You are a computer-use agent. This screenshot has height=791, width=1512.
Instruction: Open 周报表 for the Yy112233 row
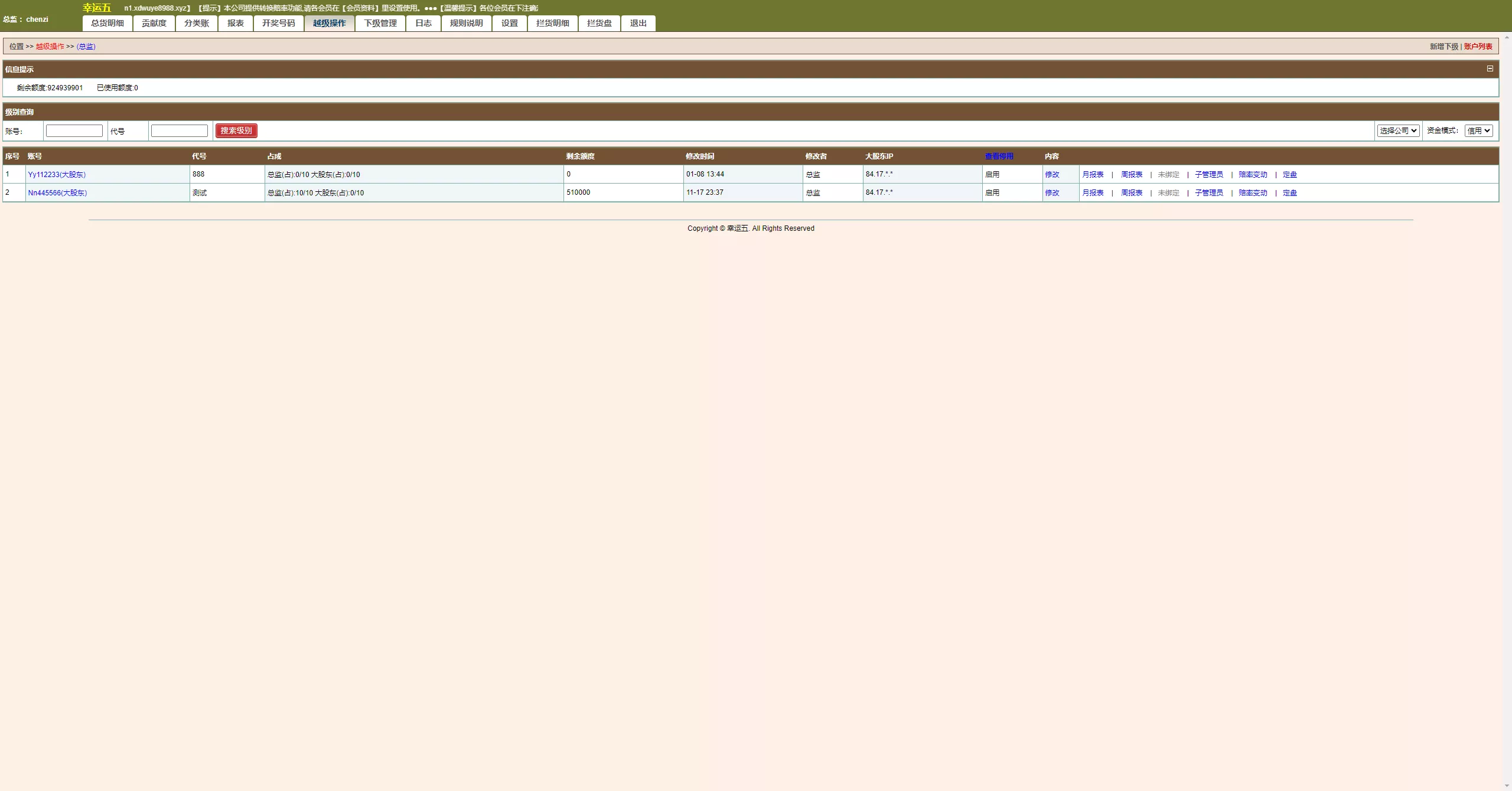[1132, 175]
